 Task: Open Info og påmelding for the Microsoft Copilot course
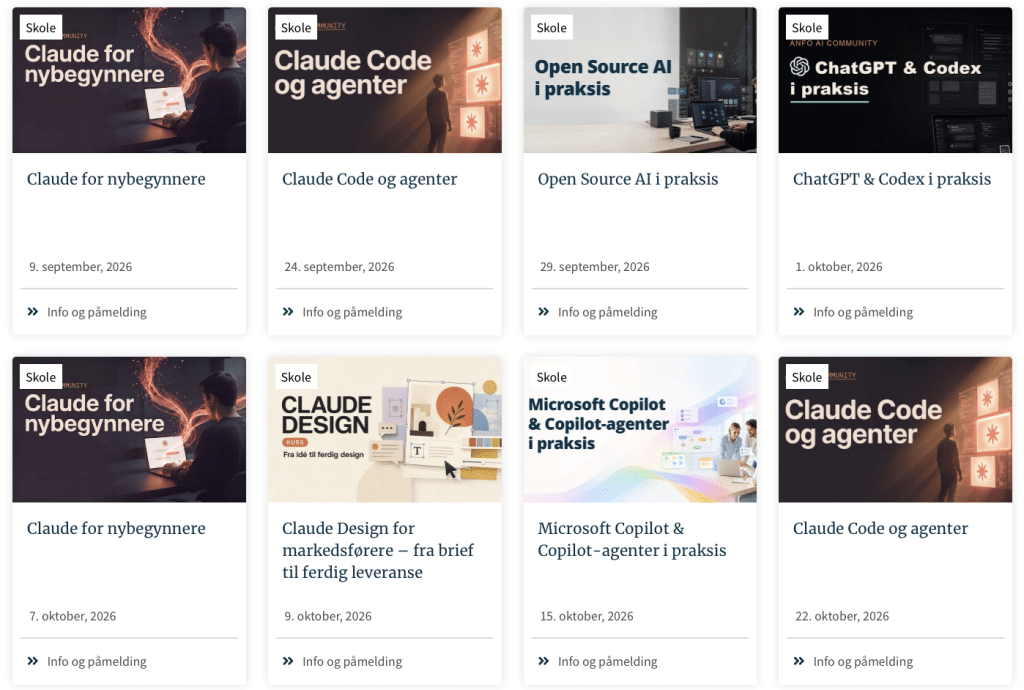[x=607, y=661]
